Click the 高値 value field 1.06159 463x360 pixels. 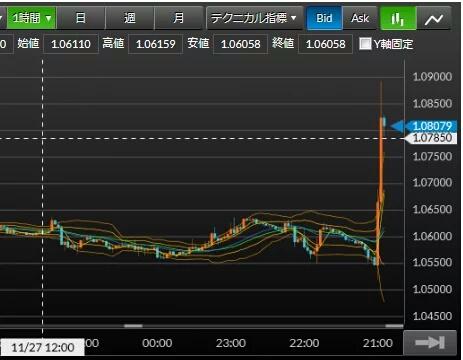156,44
